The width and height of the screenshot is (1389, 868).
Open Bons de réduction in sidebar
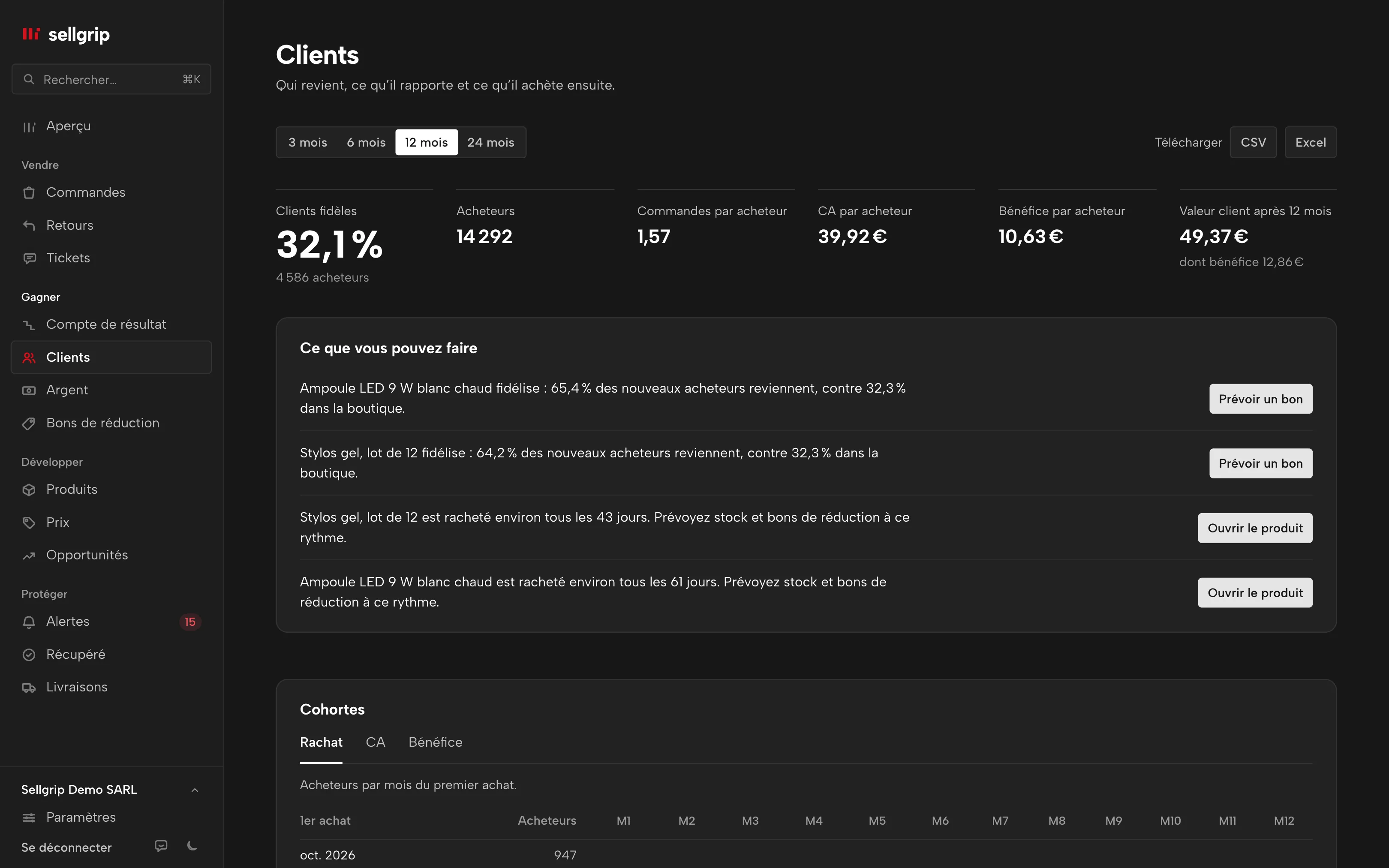pos(111,423)
